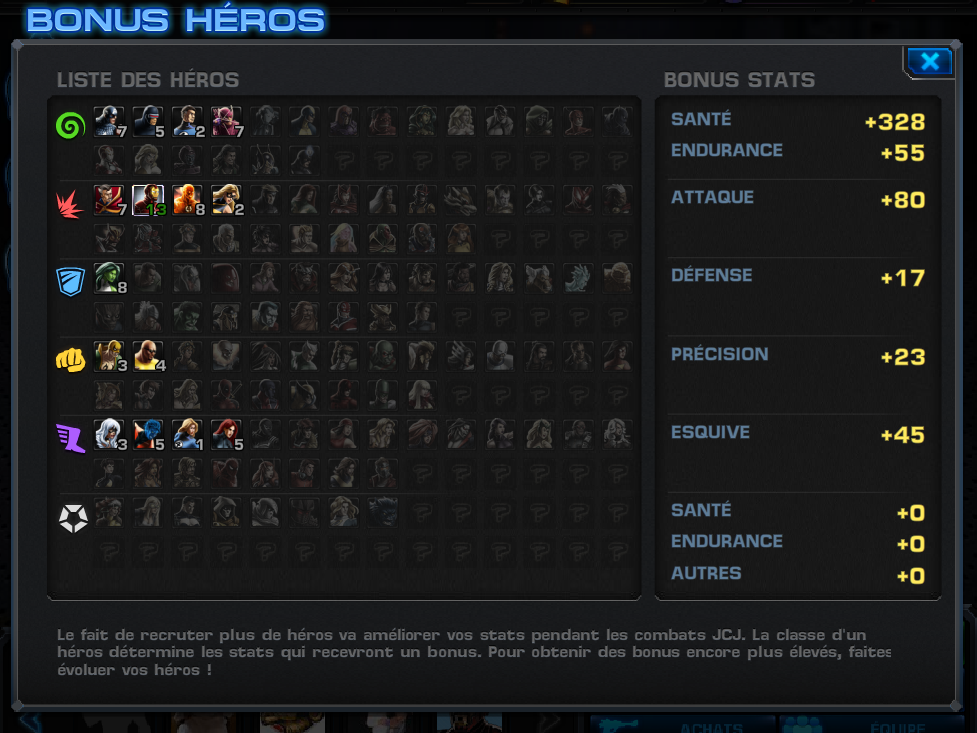Select She-Hulk portrait with level 8
The width and height of the screenshot is (977, 733).
tap(110, 278)
